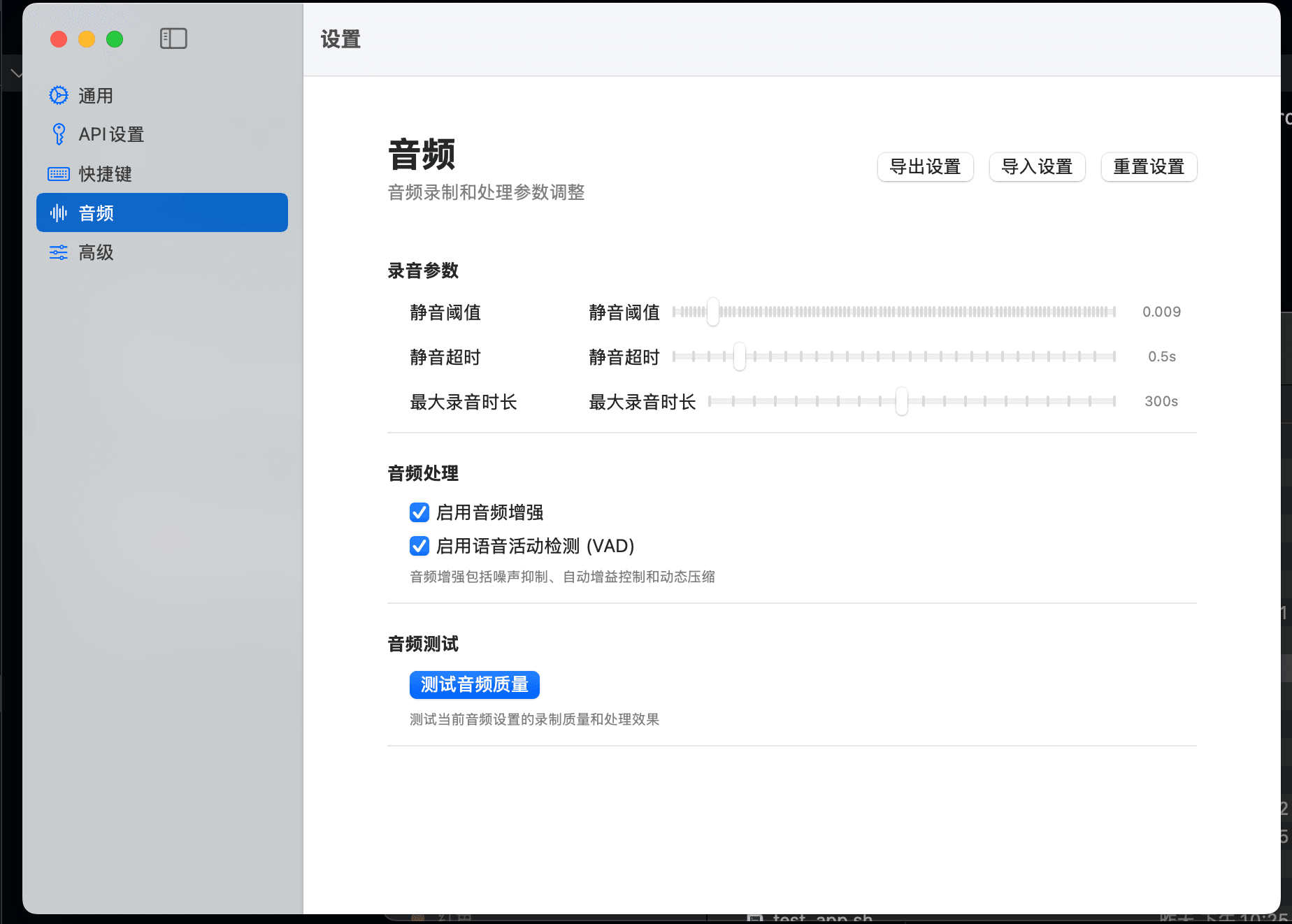This screenshot has height=924, width=1292.
Task: Click the keyboard icon beside 快捷键
Action: pos(59,174)
